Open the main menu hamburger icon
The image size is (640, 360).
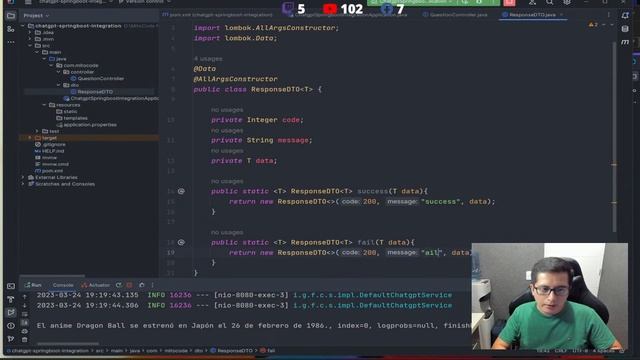pos(28,2)
